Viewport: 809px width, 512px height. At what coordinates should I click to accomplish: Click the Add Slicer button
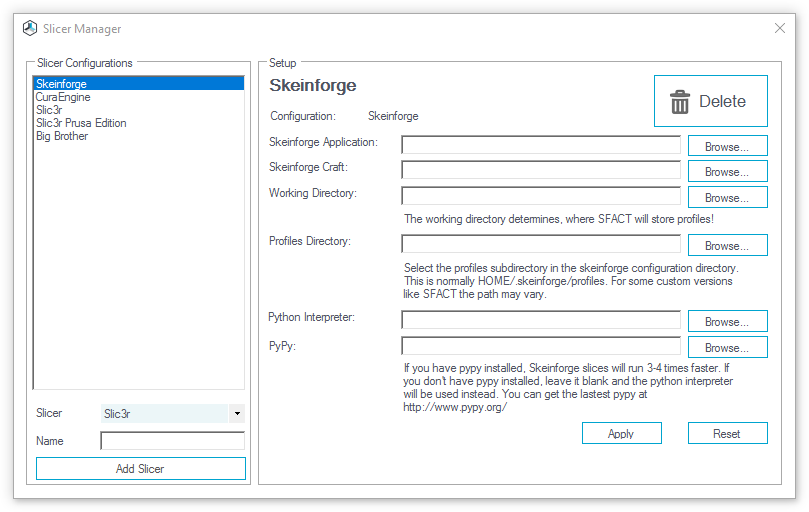[x=140, y=469]
